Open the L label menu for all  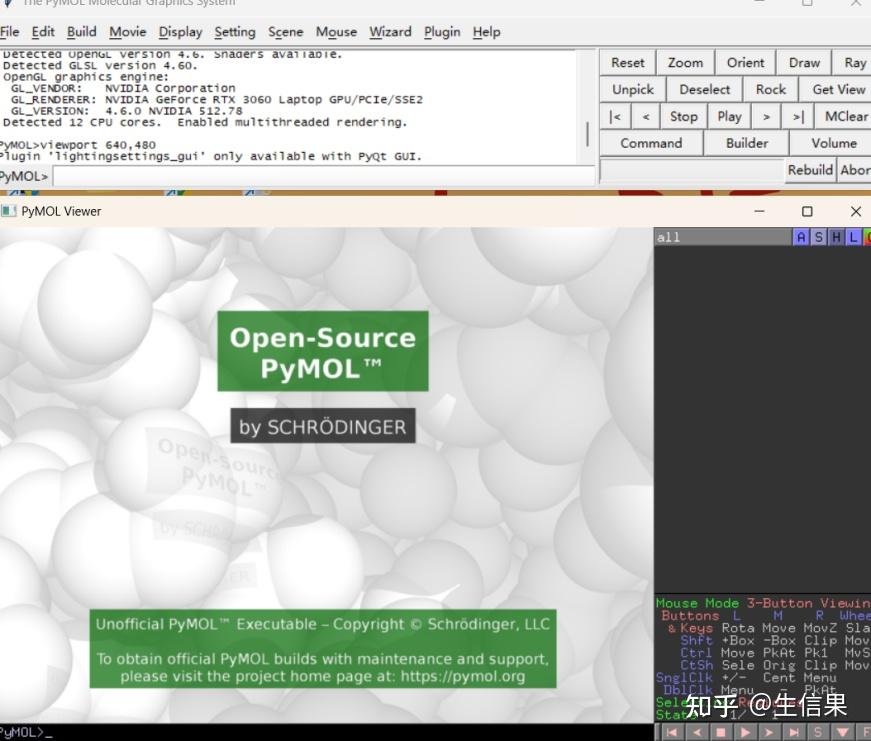point(853,237)
